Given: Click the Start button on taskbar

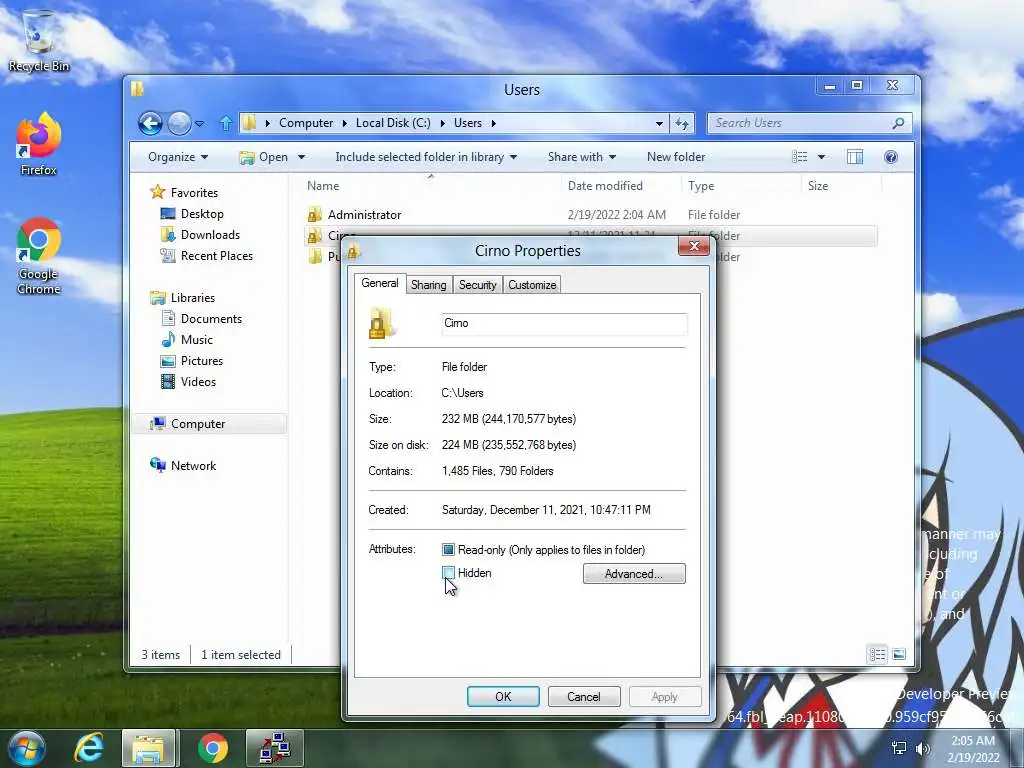Looking at the screenshot, I should [x=26, y=748].
